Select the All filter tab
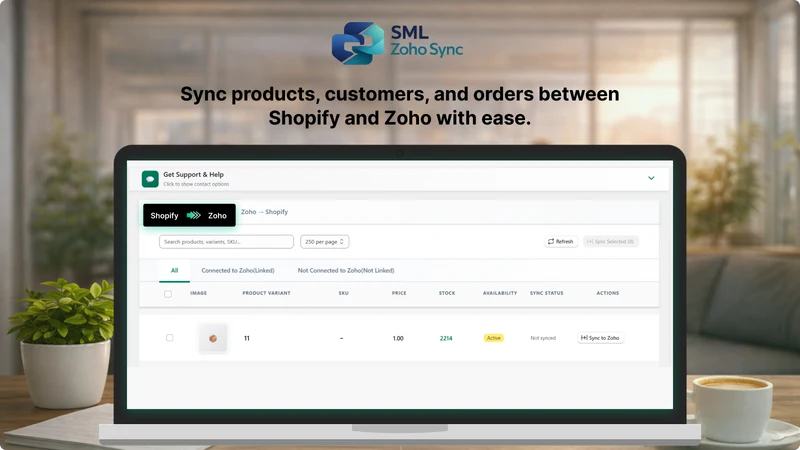Viewport: 800px width, 450px height. coord(174,270)
